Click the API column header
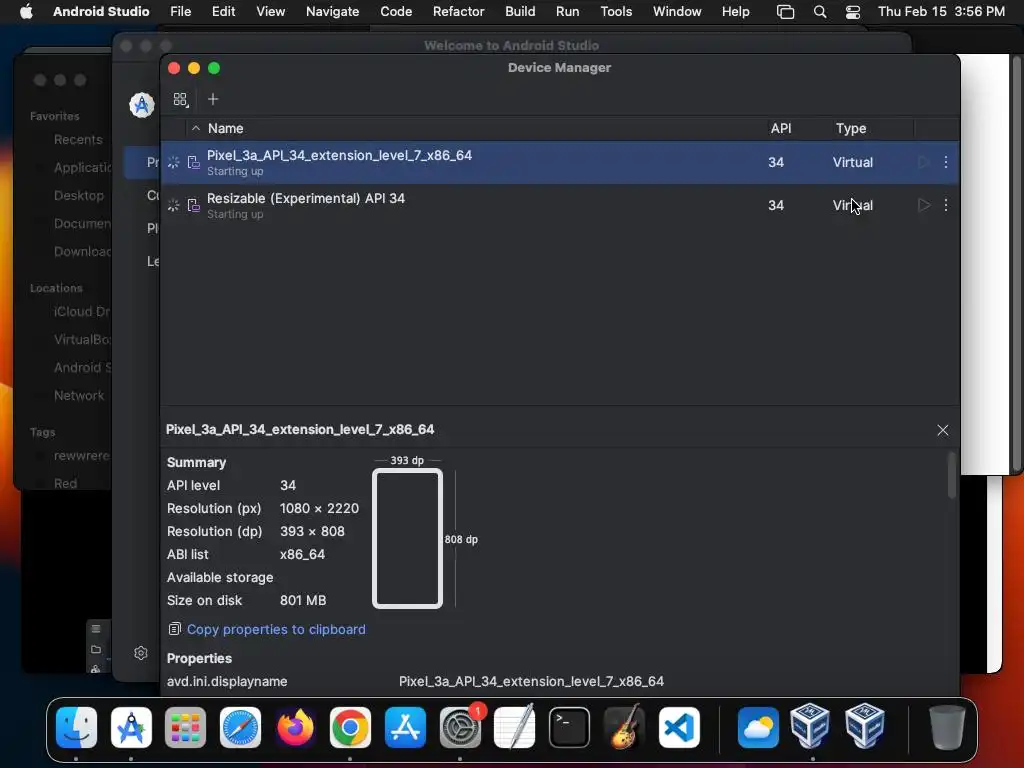Screen dimensions: 1024x768 coord(780,128)
